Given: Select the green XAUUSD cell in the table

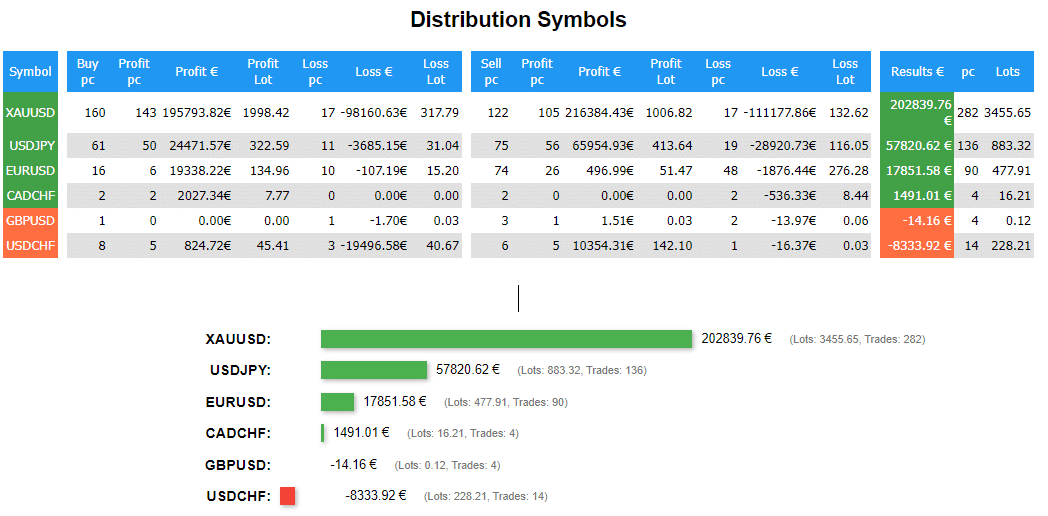Looking at the screenshot, I should 30,113.
